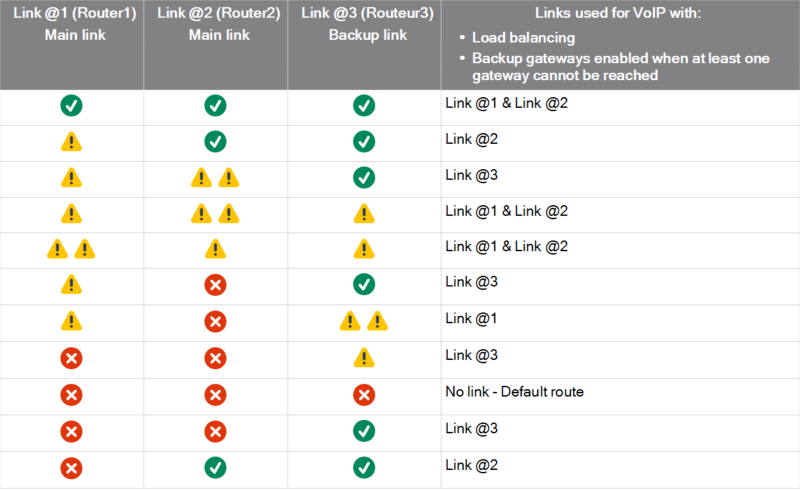Click the "Links used for VoIP with:" heading
The width and height of the screenshot is (800, 490).
pos(619,13)
